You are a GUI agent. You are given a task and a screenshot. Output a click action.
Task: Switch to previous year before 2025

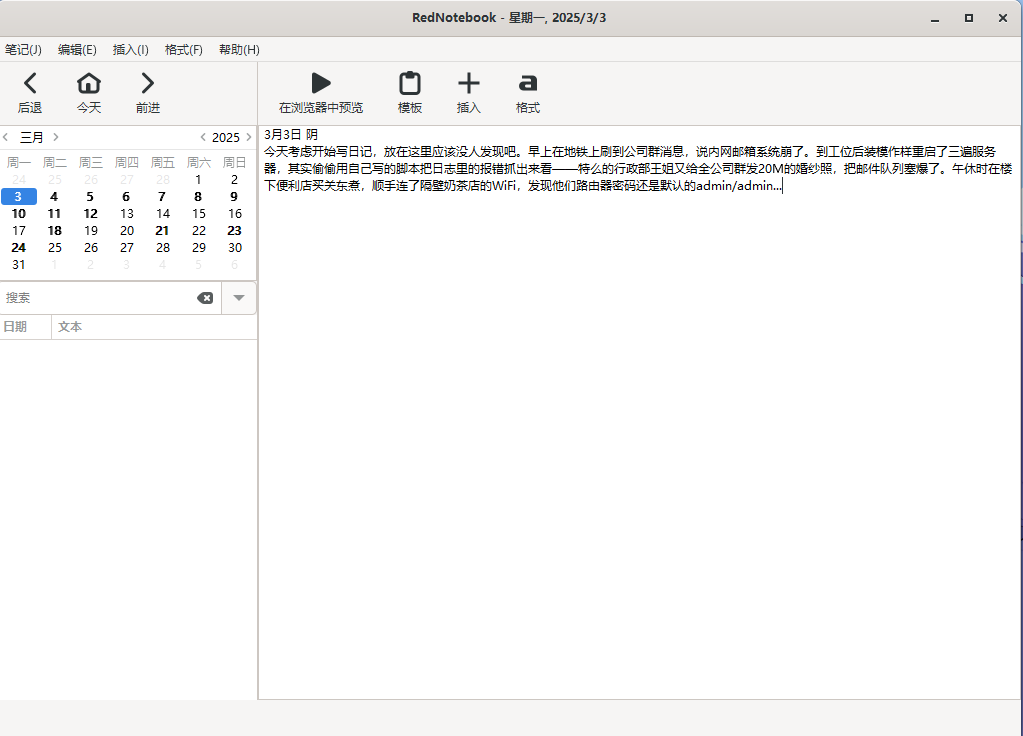[203, 137]
